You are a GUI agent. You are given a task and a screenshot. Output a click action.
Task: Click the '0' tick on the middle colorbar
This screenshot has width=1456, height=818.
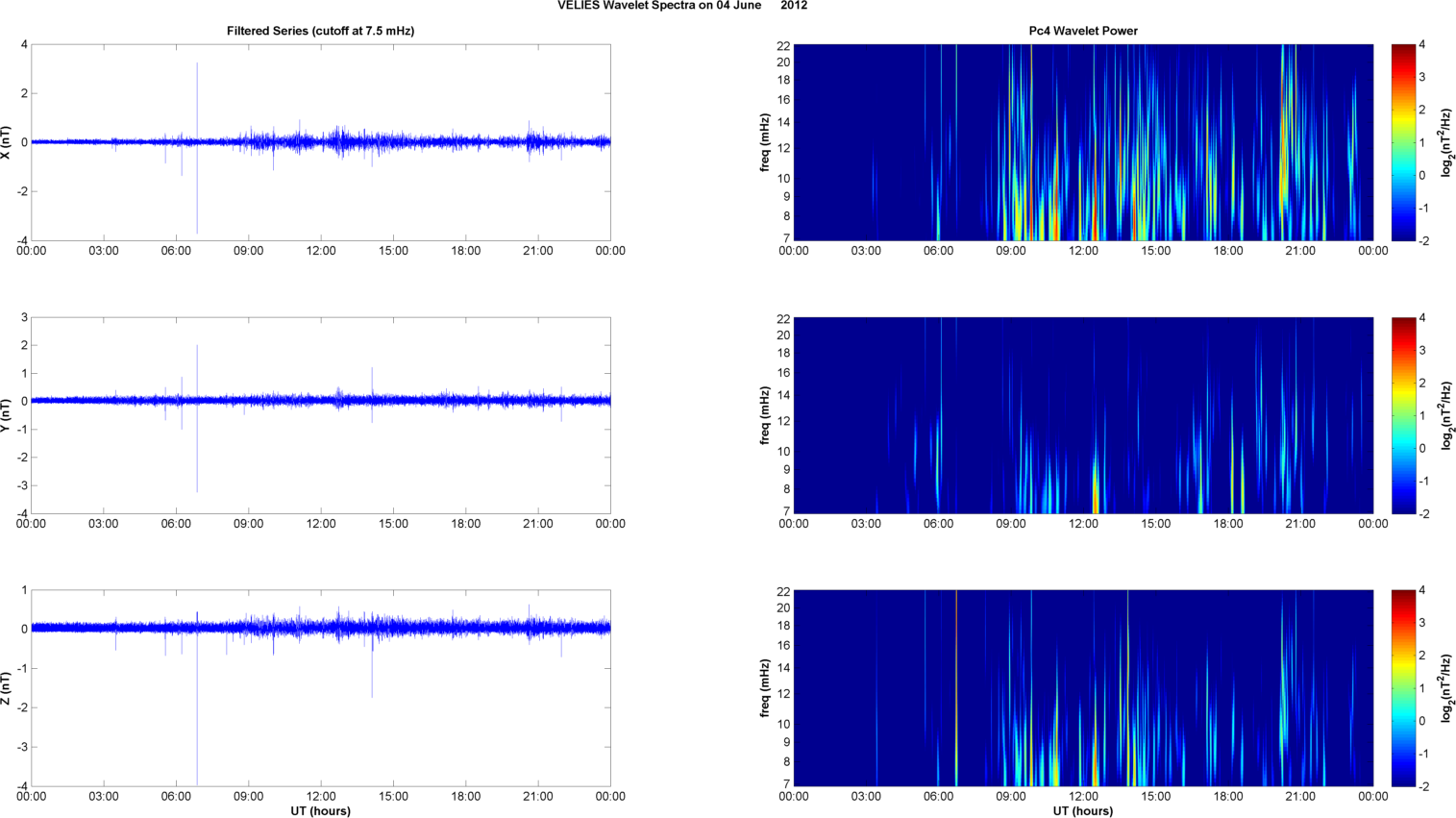1421,449
